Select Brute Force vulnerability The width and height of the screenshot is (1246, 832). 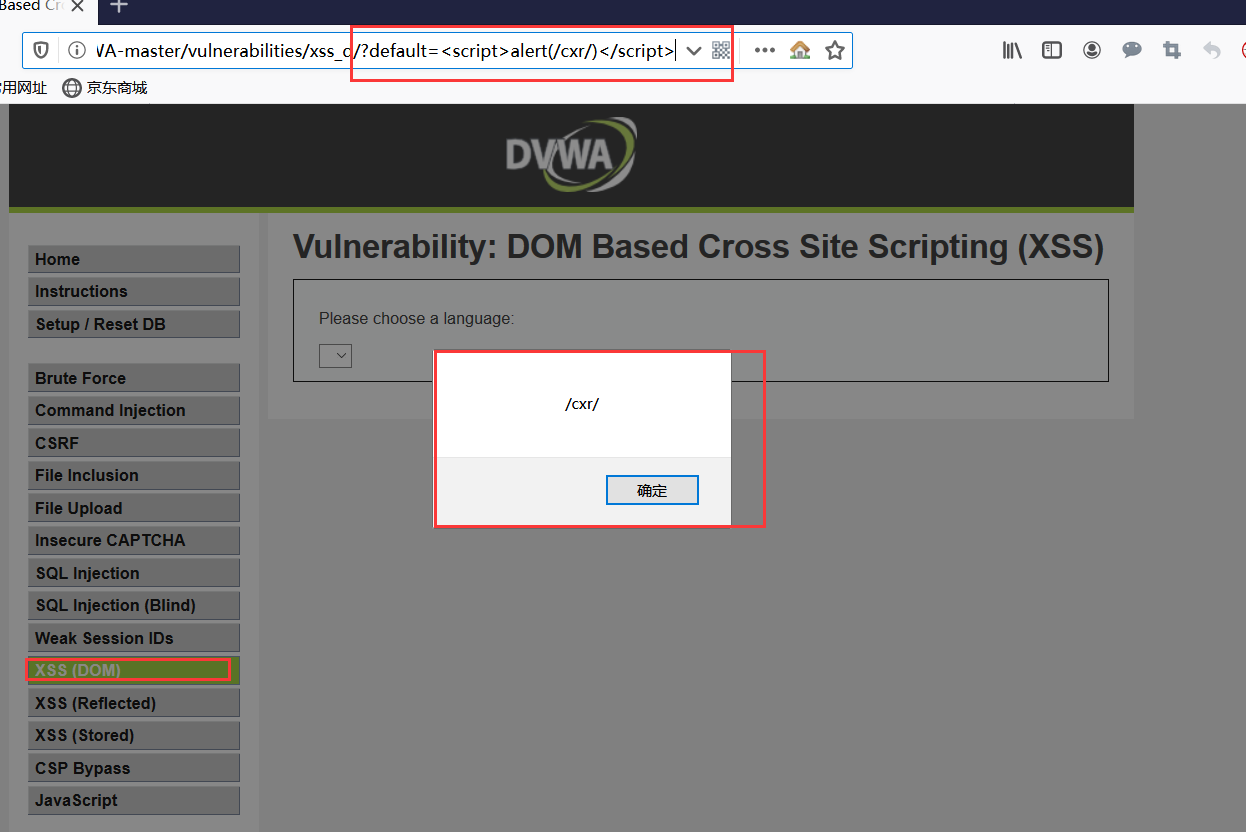click(x=134, y=378)
